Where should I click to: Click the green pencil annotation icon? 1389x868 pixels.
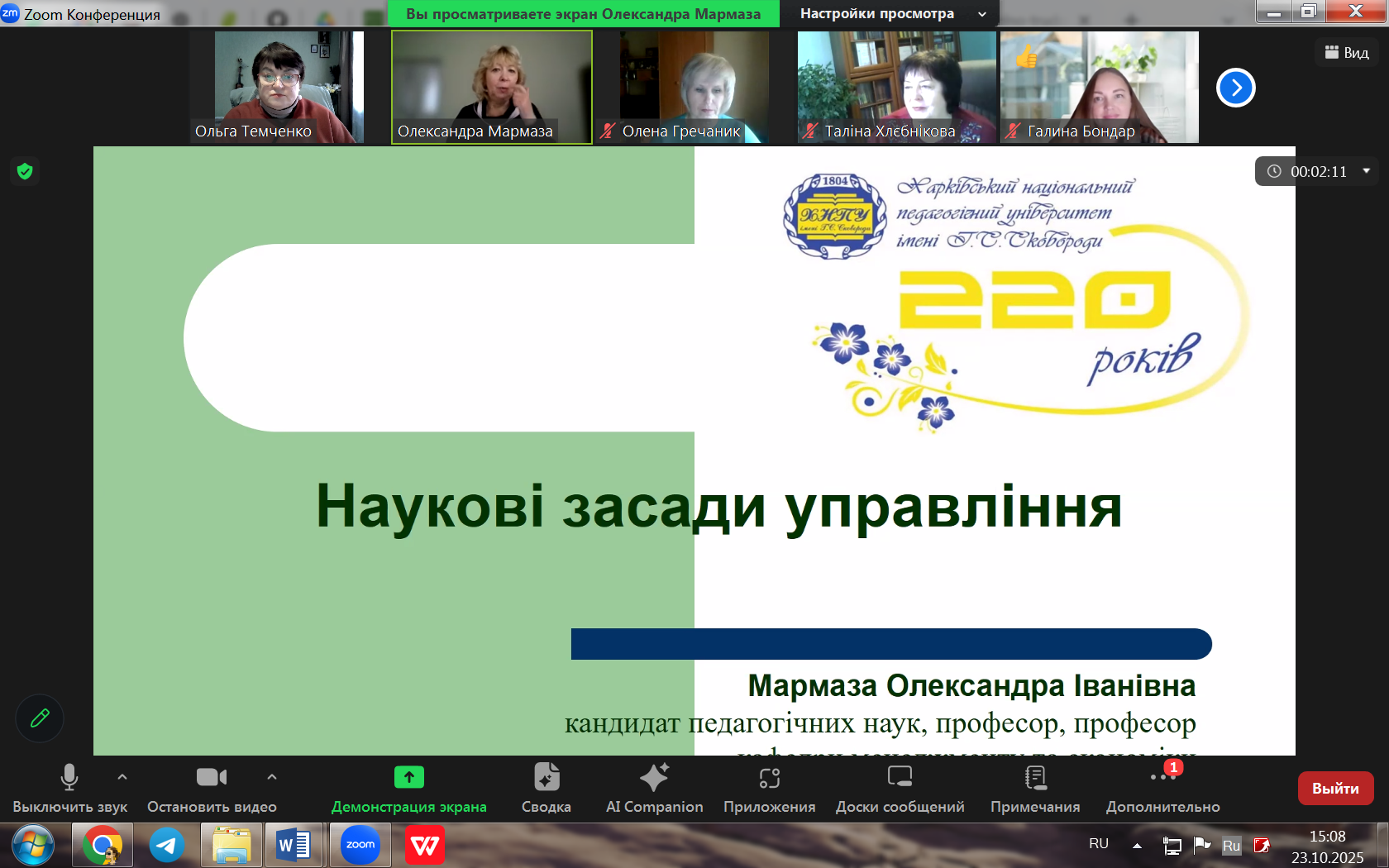coord(40,718)
